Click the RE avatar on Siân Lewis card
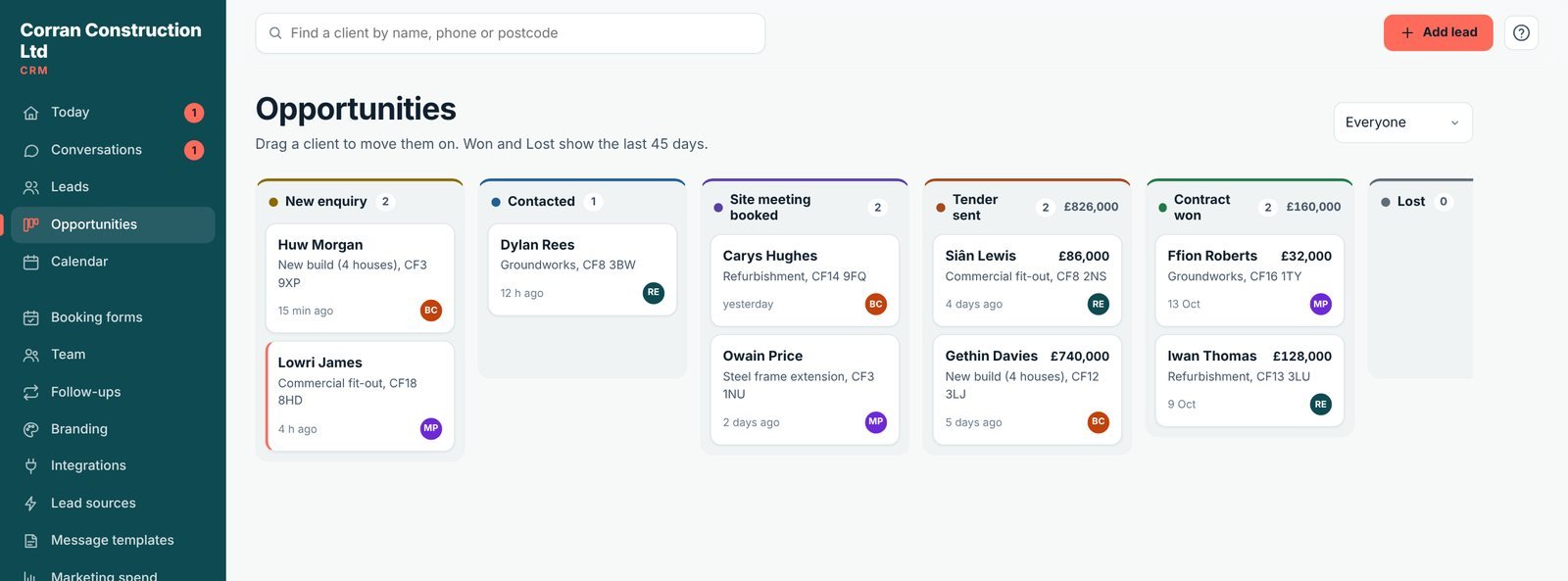The width and height of the screenshot is (1568, 581). 1099,304
